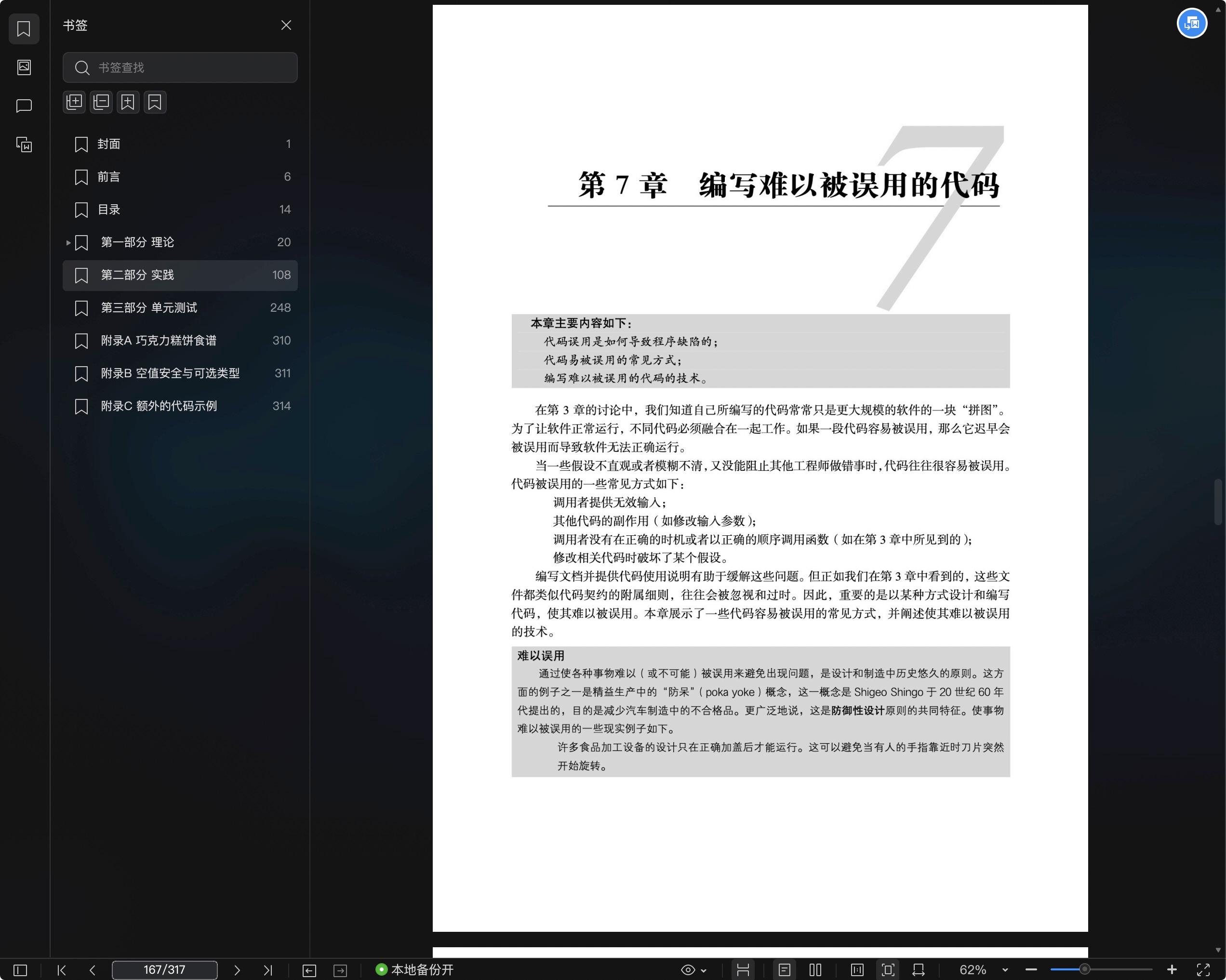Screen dimensions: 1226x980
Task: Open the comments panel icon
Action: coord(24,106)
